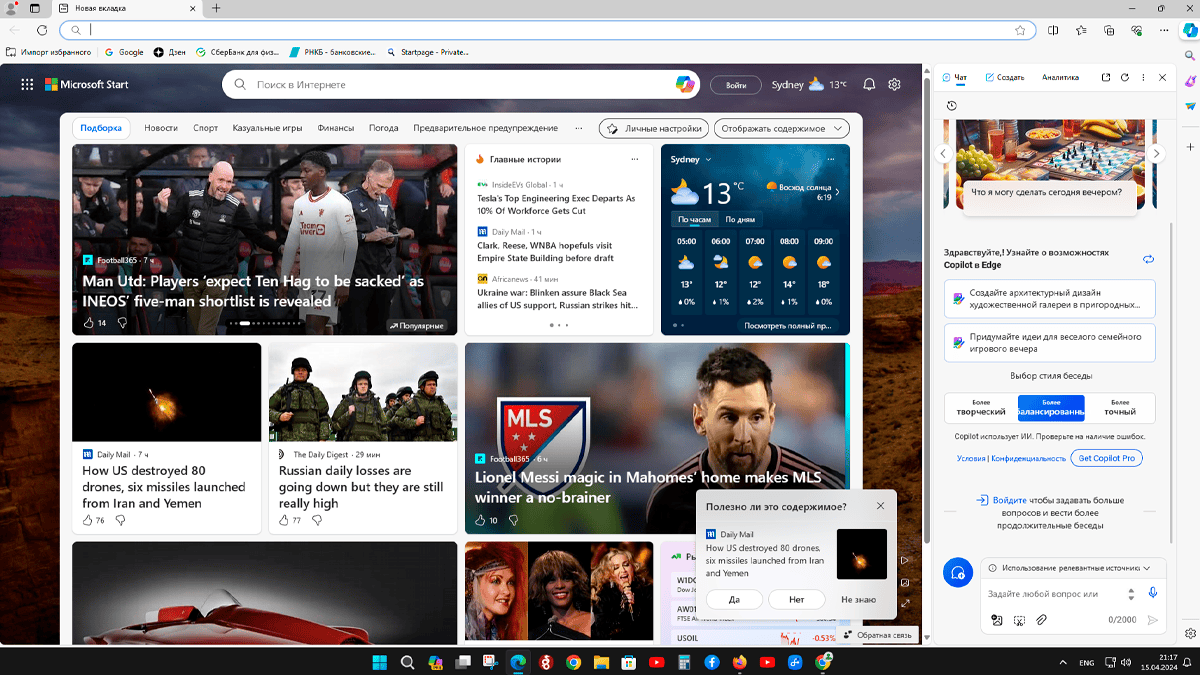Close the Полезно ли это содержимое popup
The width and height of the screenshot is (1200, 675).
880,506
